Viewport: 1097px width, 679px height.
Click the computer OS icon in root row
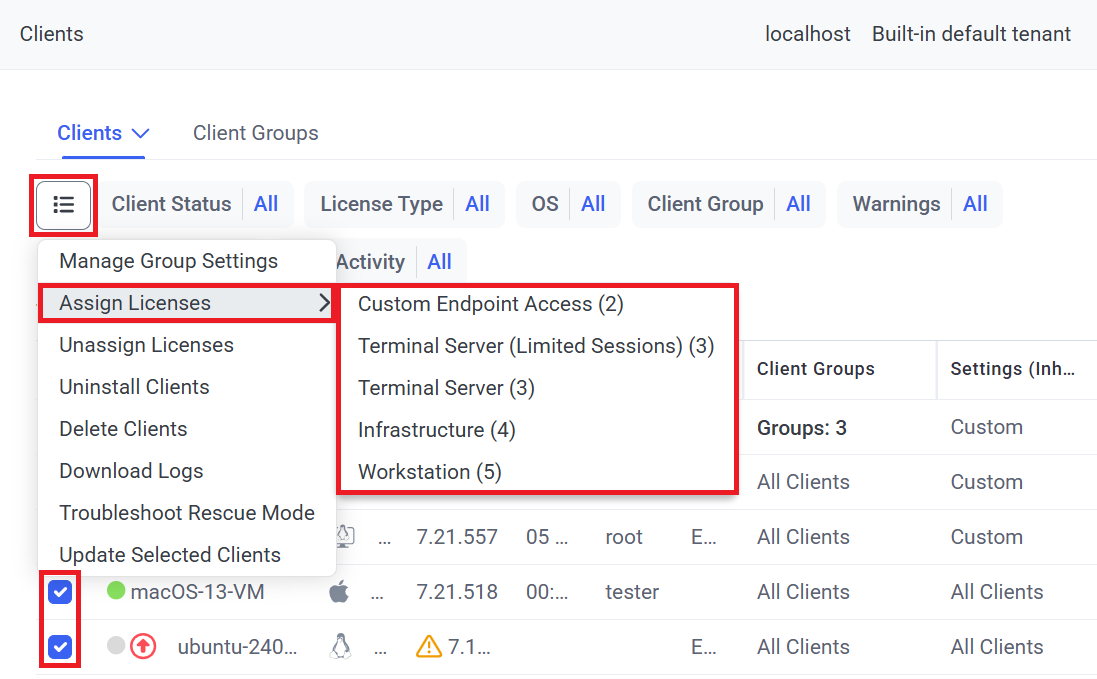point(344,537)
